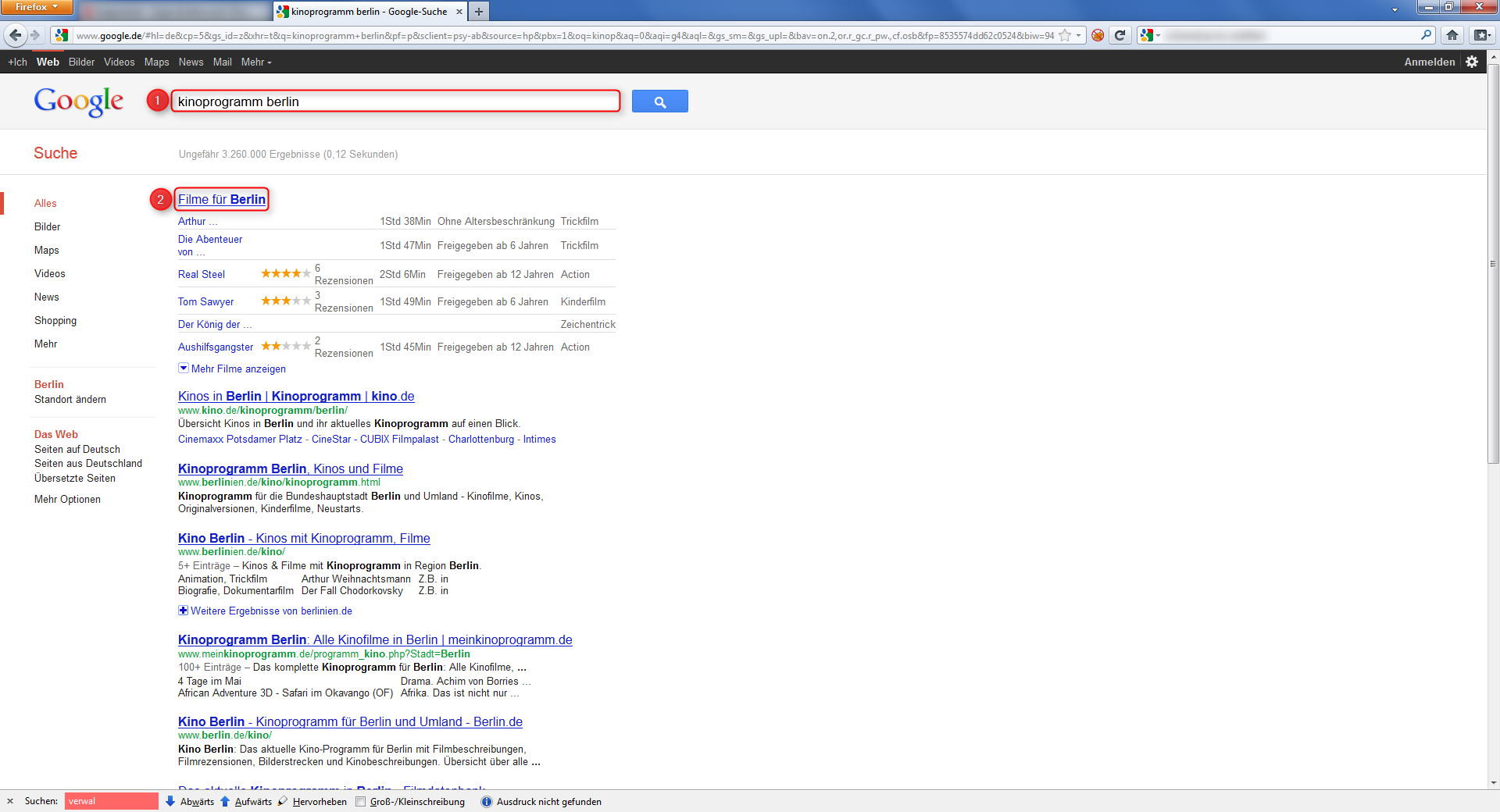Open the 'Filme für Berlin' link
The width and height of the screenshot is (1500, 812).
[221, 199]
